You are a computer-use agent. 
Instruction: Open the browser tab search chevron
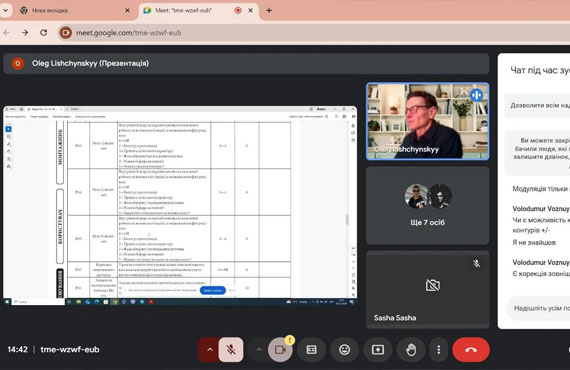(5, 10)
